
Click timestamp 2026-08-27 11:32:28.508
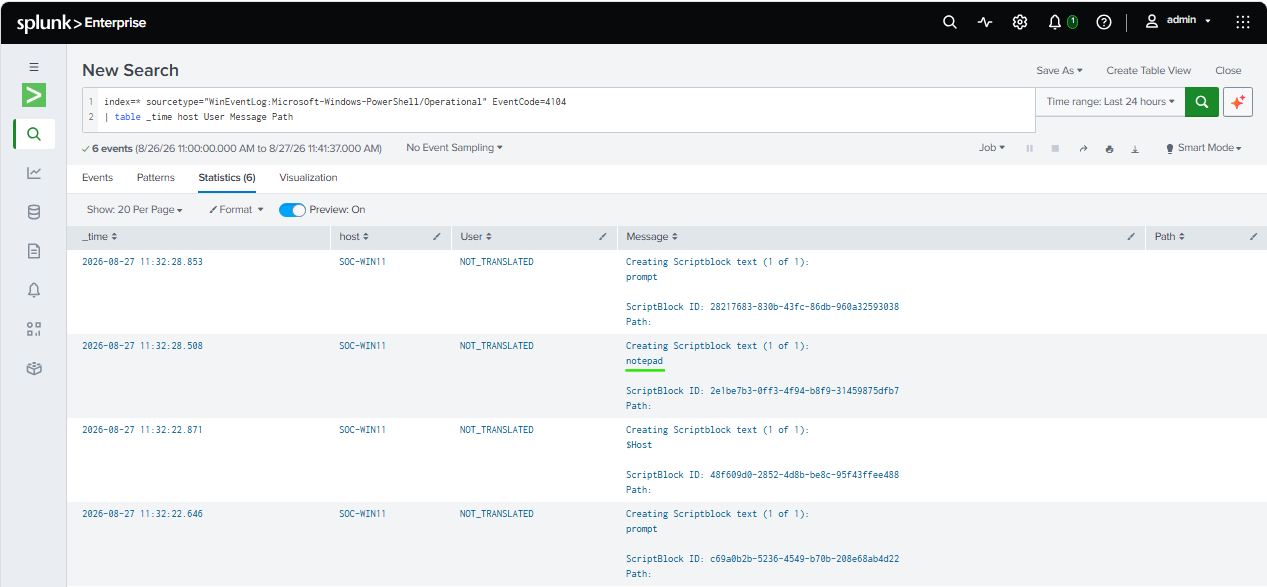click(142, 346)
